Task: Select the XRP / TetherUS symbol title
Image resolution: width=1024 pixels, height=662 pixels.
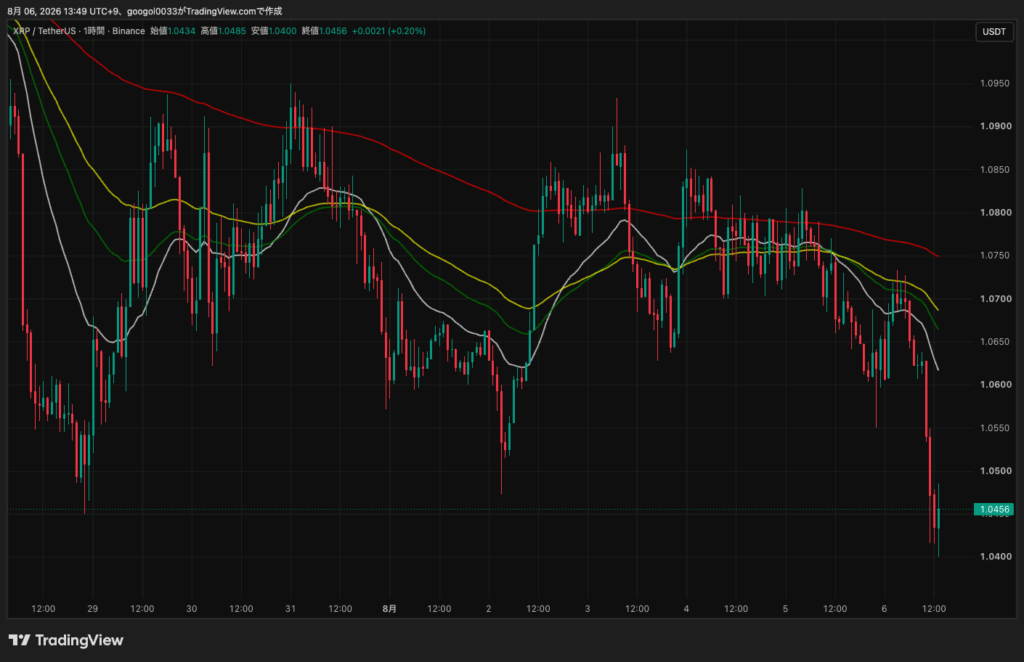Action: click(x=44, y=31)
